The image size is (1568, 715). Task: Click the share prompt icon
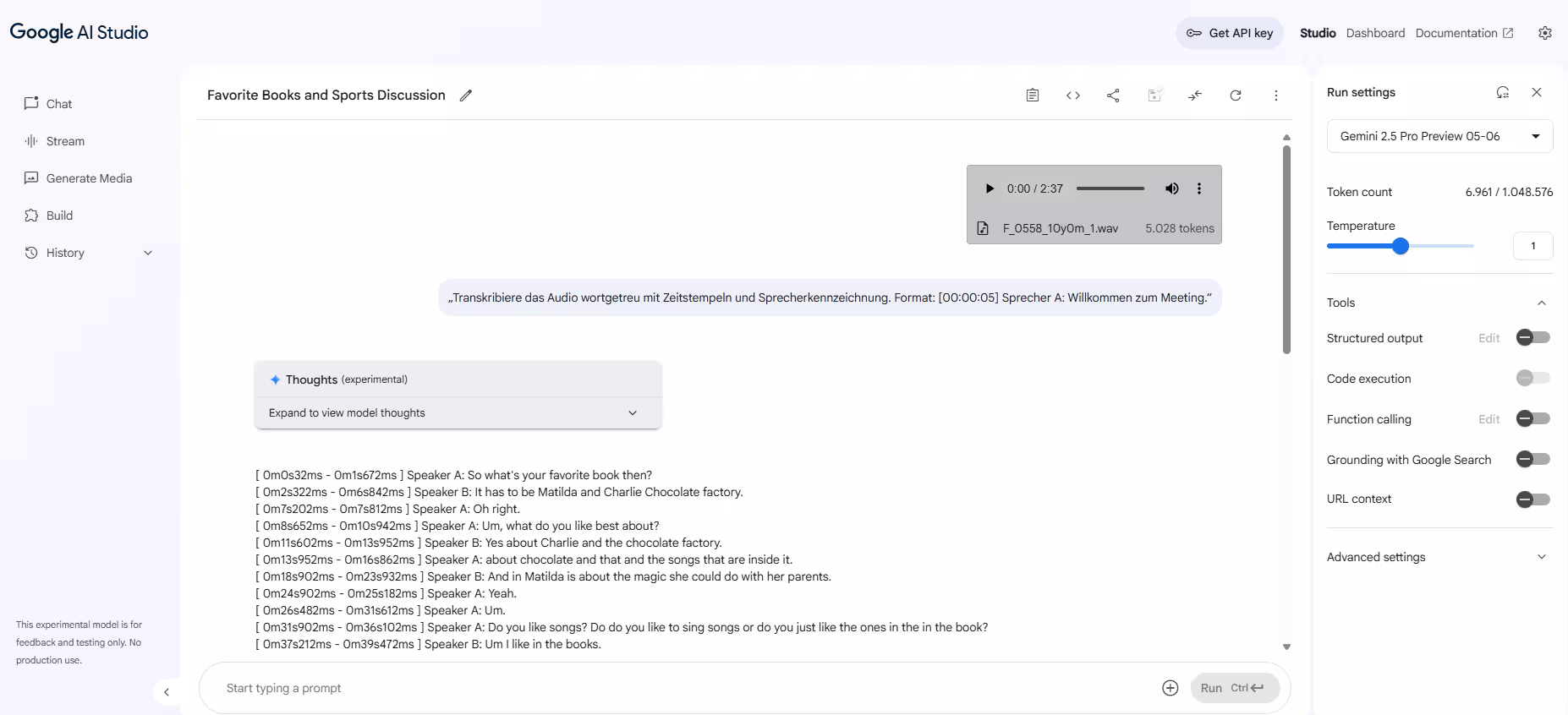(x=1113, y=96)
